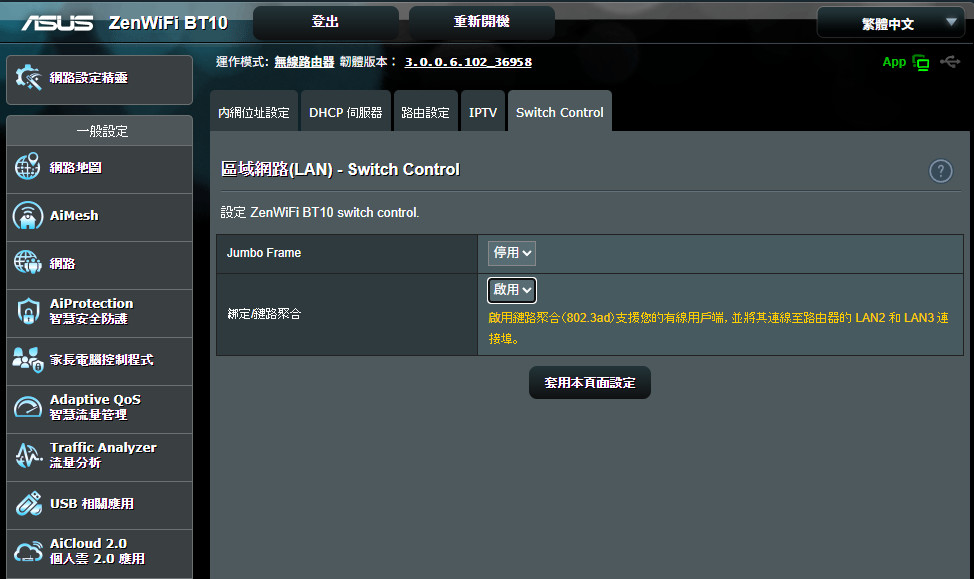The height and width of the screenshot is (579, 974).
Task: Click the ZenWiFi BT10 title text
Action: (x=168, y=23)
